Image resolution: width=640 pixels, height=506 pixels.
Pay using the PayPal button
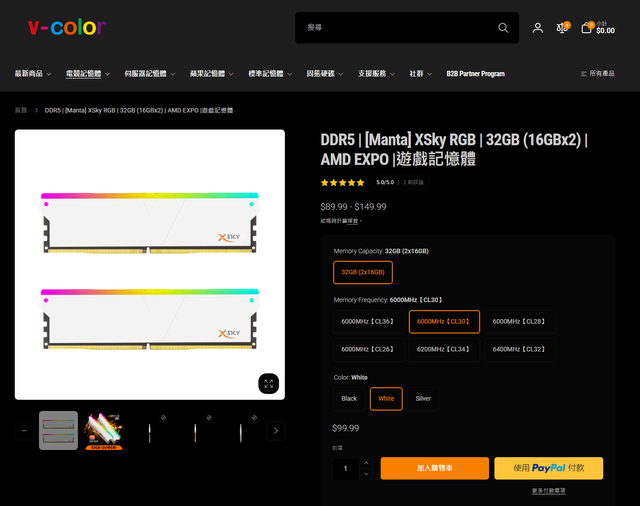pos(549,468)
